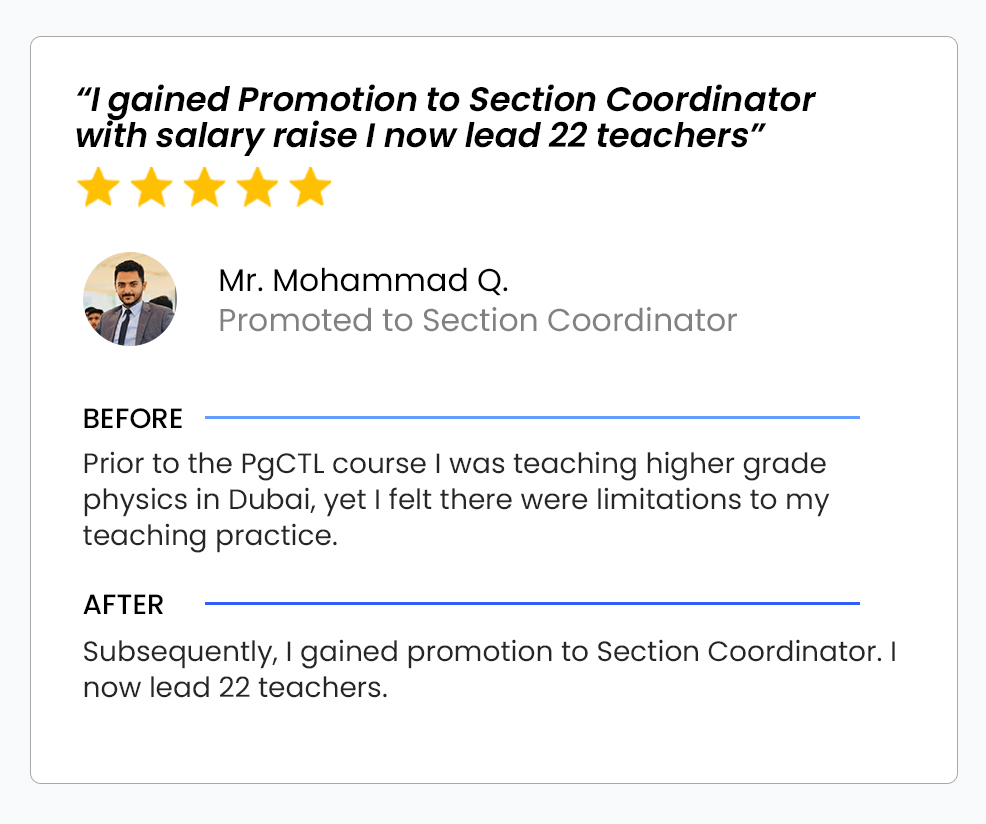
Task: Click 'now lead 22 teachers.' in the AFTER text
Action: [x=235, y=689]
